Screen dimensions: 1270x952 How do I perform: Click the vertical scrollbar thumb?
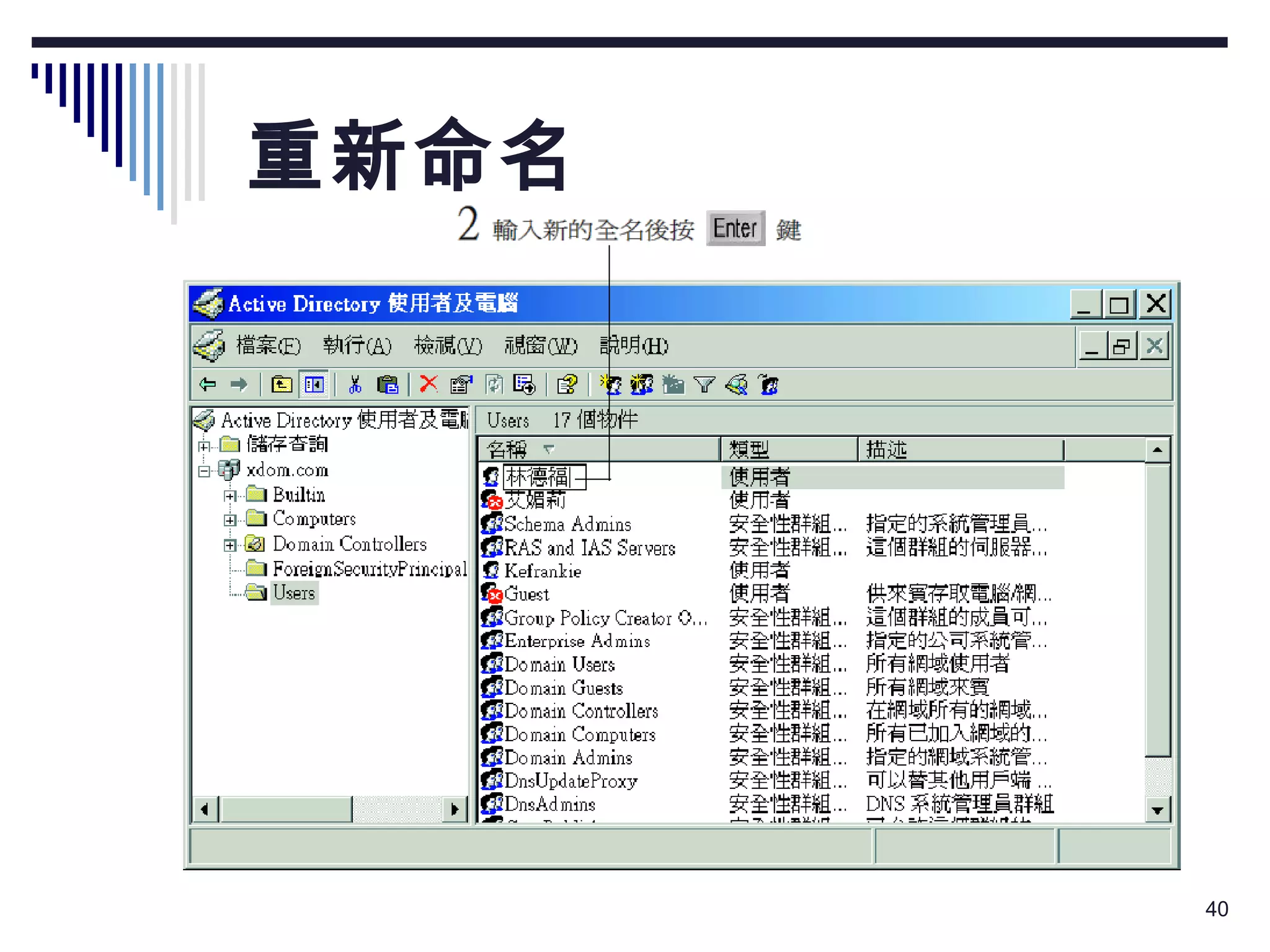point(1157,610)
